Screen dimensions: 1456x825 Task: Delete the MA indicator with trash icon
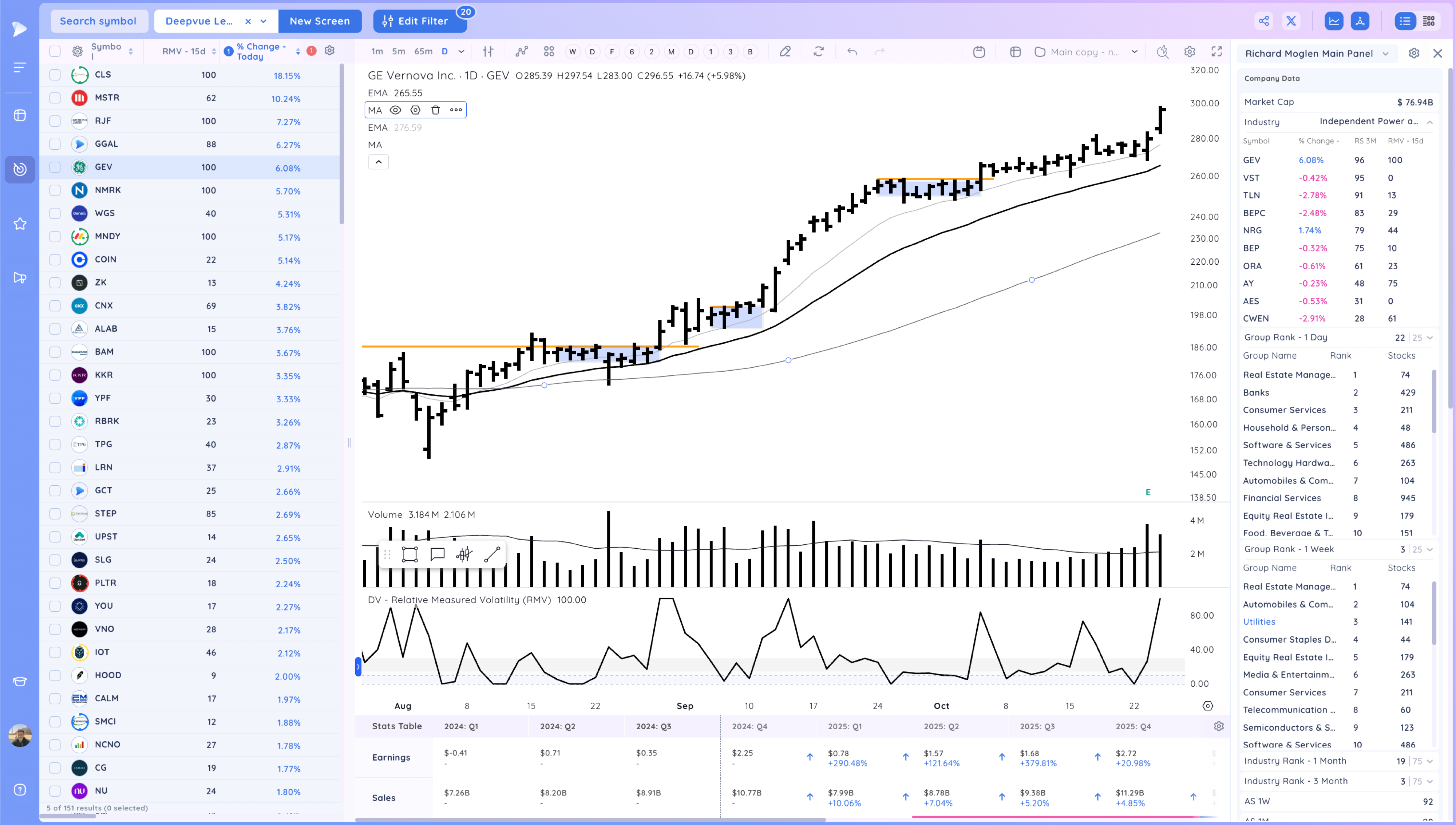[x=435, y=110]
